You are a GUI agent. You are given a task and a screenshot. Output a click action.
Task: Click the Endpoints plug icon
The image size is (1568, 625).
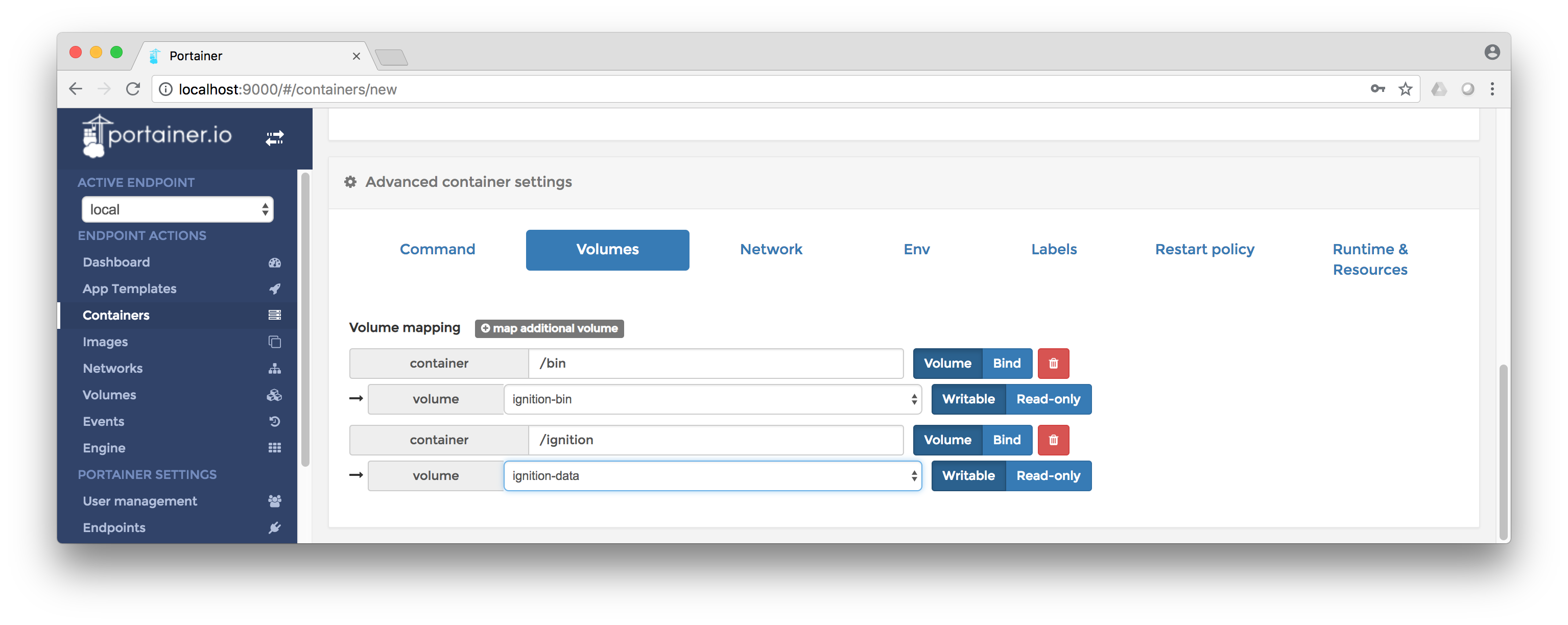274,527
